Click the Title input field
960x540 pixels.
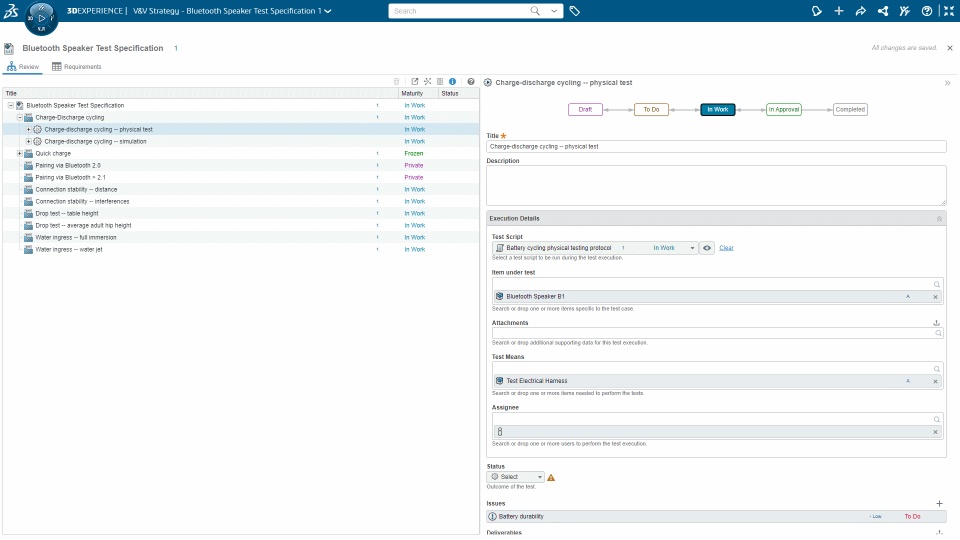click(716, 147)
